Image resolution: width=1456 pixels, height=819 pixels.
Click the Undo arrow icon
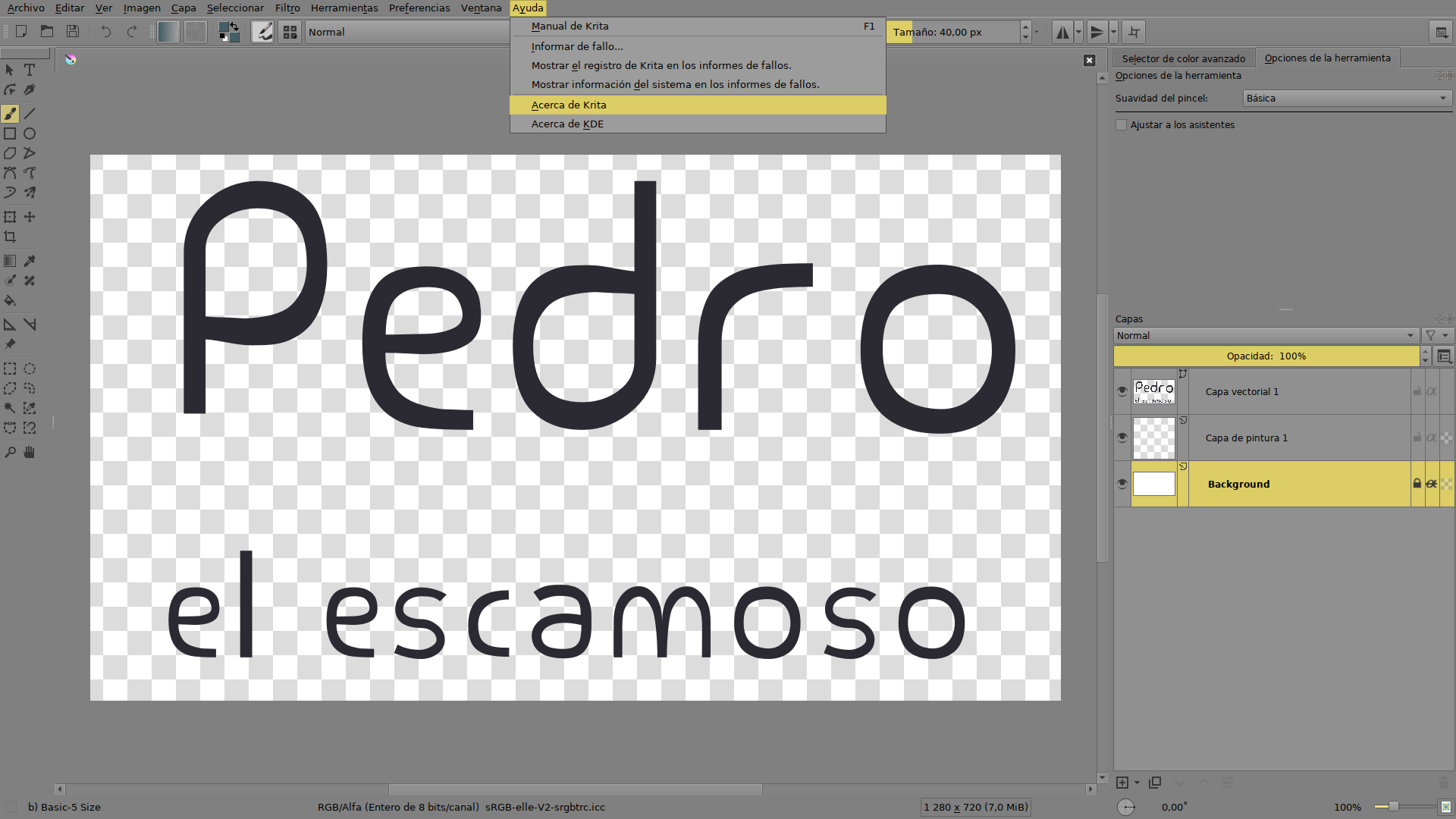[106, 32]
